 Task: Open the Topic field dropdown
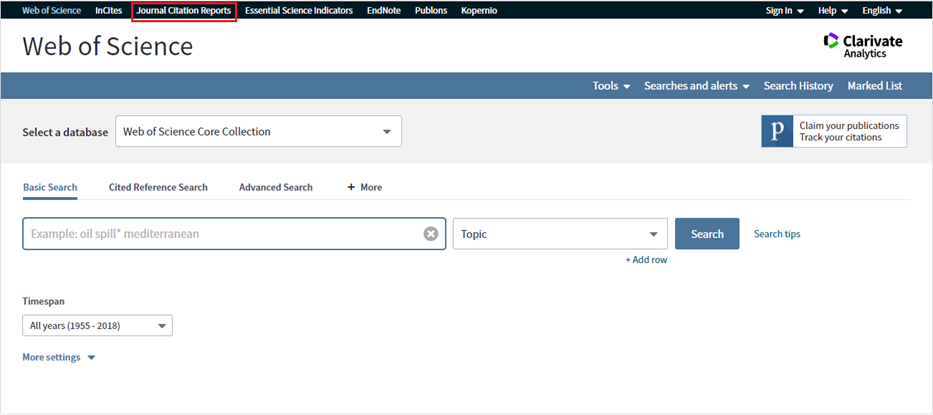pyautogui.click(x=560, y=234)
